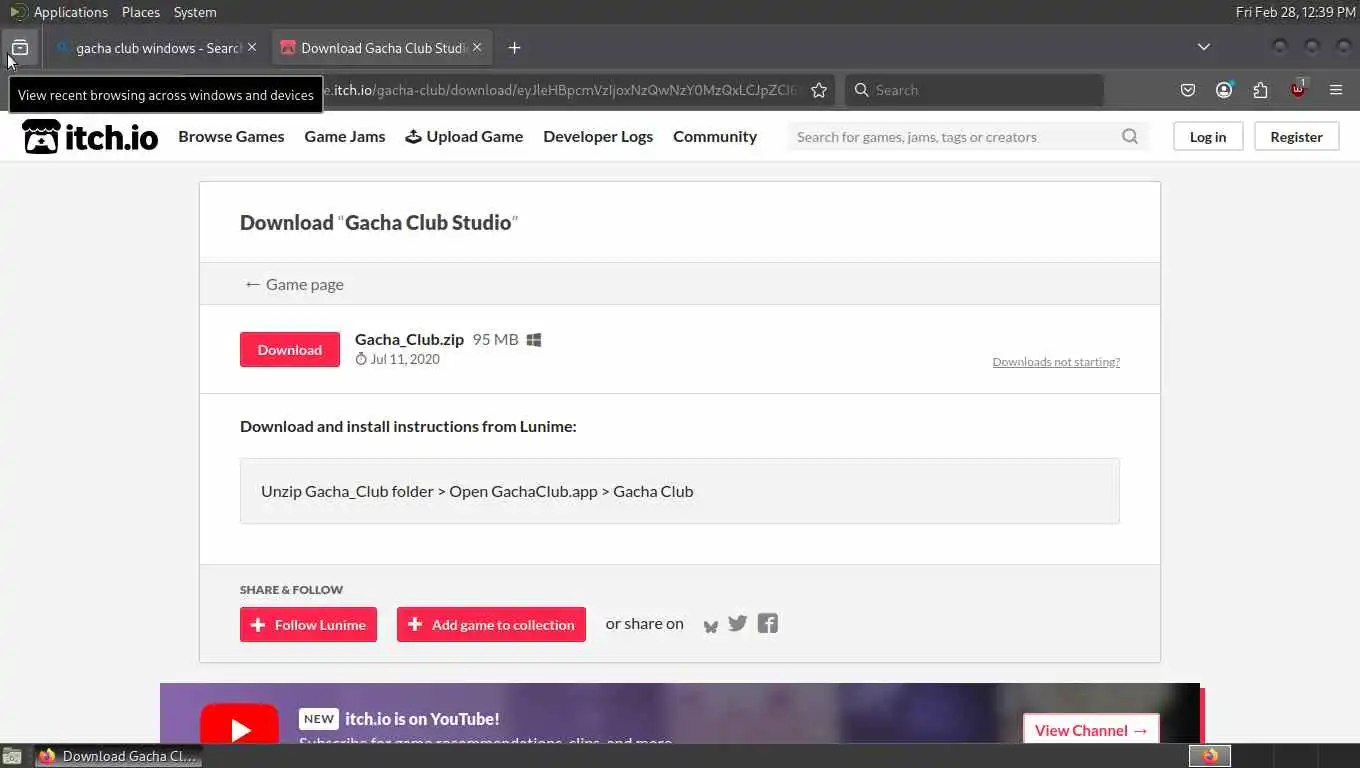Open the Places menu
The width and height of the screenshot is (1360, 768).
click(x=141, y=12)
